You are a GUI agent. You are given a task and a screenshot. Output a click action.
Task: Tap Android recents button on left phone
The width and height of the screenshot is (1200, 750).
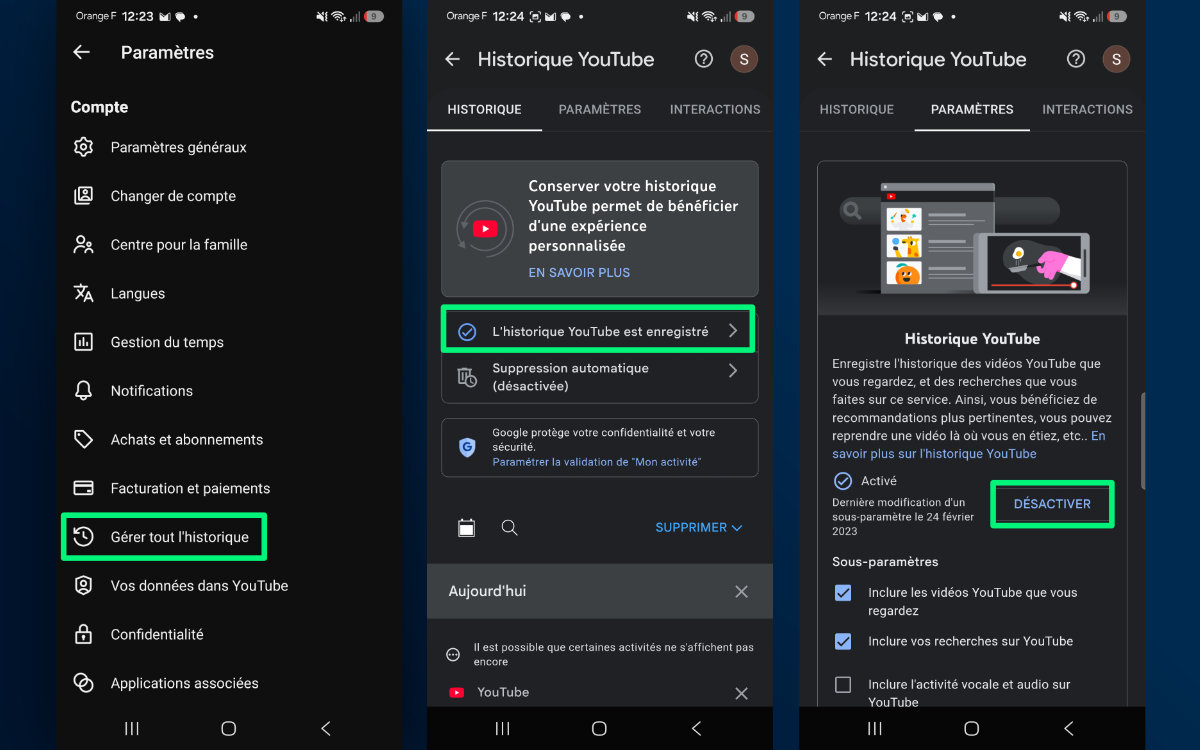[x=132, y=729]
